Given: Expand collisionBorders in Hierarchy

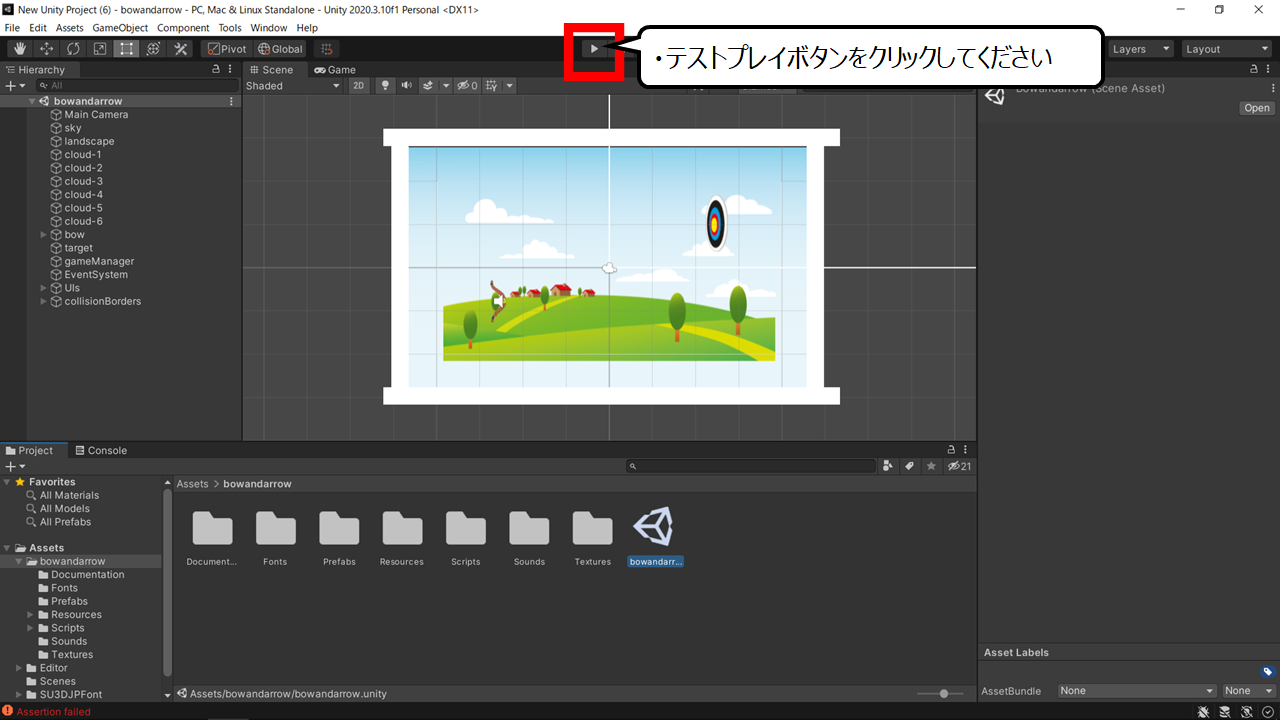Looking at the screenshot, I should click(x=43, y=301).
